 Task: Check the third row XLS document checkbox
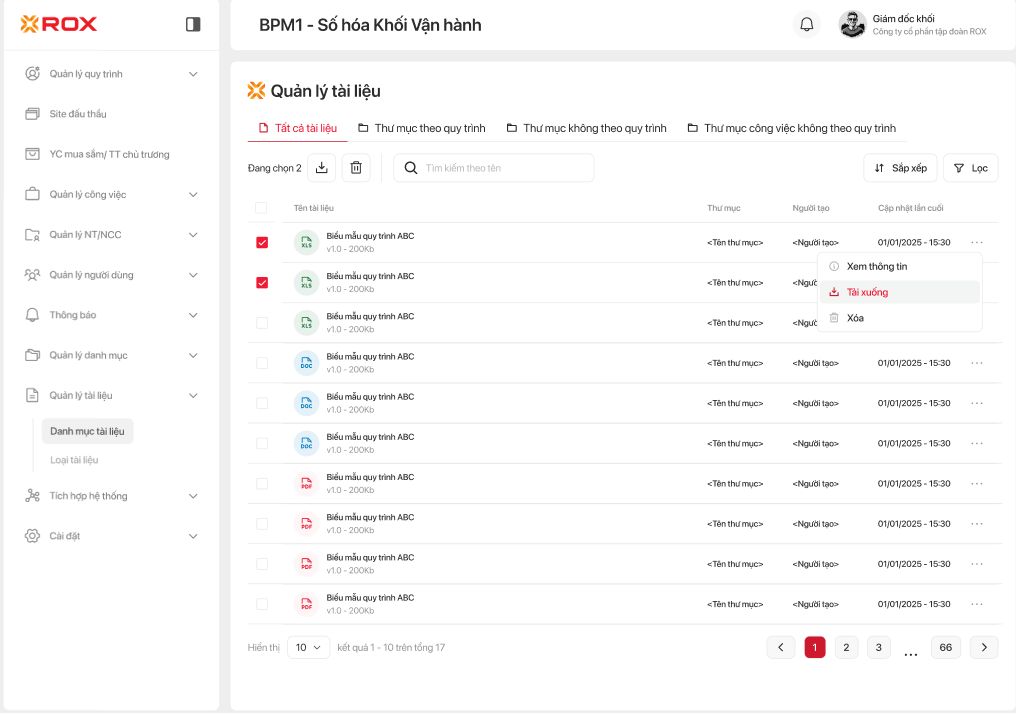tap(262, 323)
